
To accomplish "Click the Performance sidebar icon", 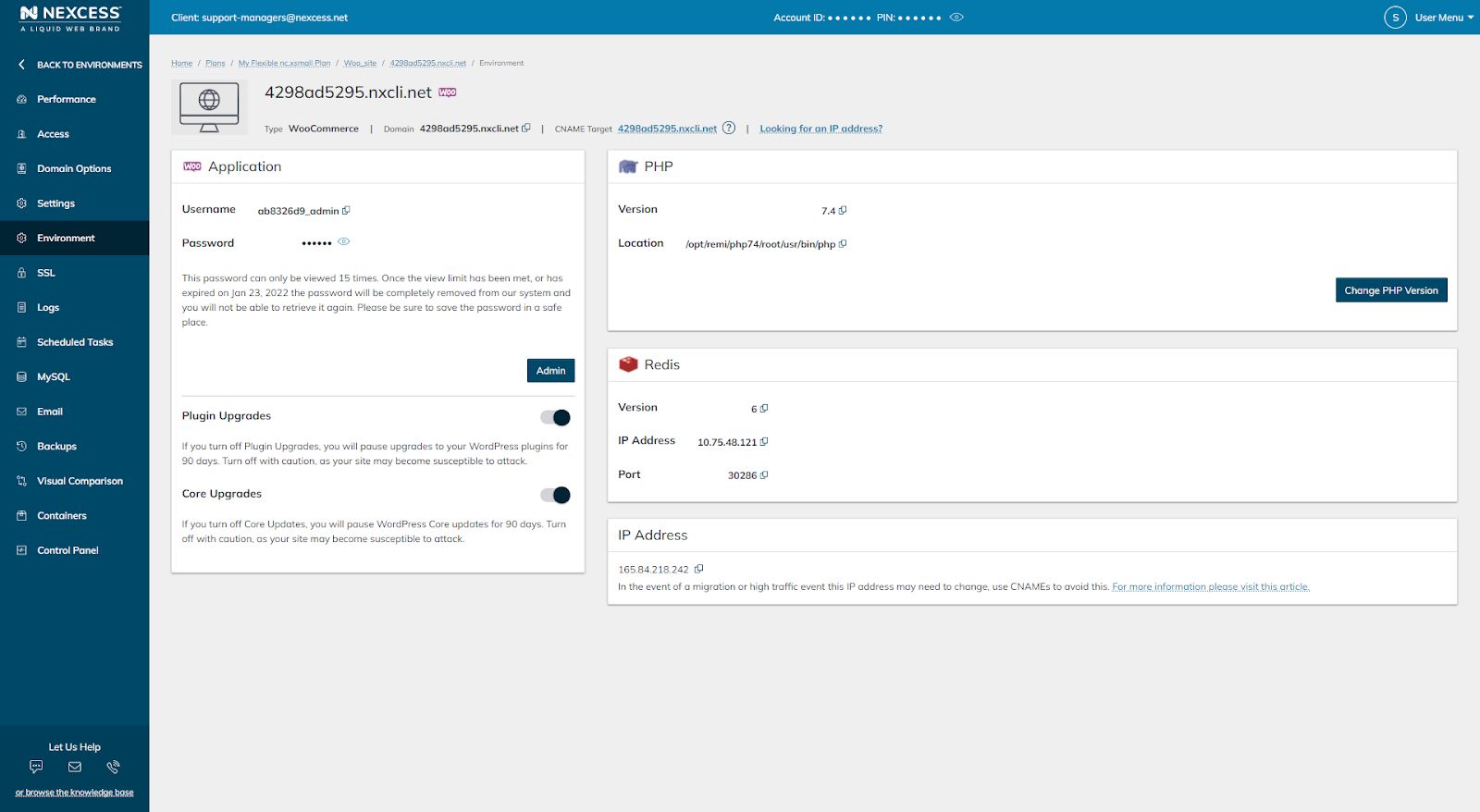I will [21, 99].
